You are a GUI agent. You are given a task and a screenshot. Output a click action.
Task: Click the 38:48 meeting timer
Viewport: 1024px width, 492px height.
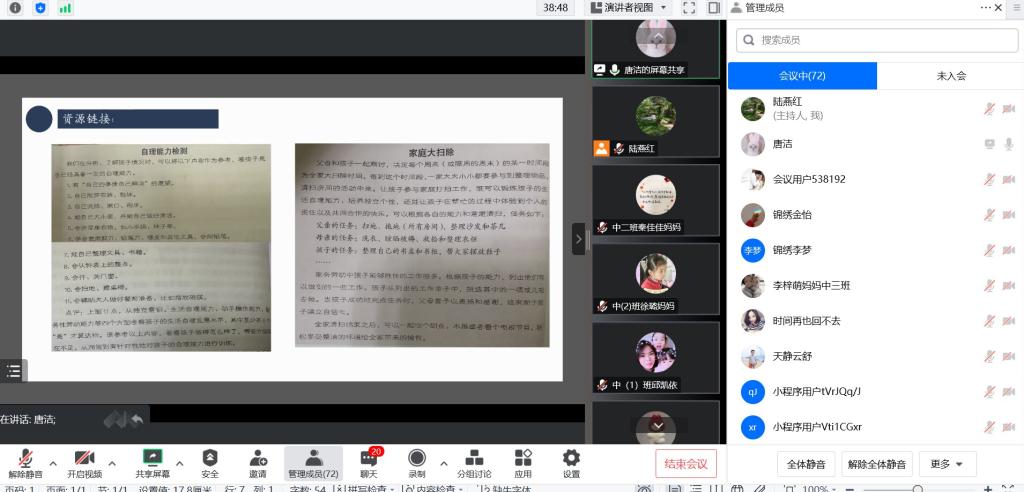pos(555,8)
